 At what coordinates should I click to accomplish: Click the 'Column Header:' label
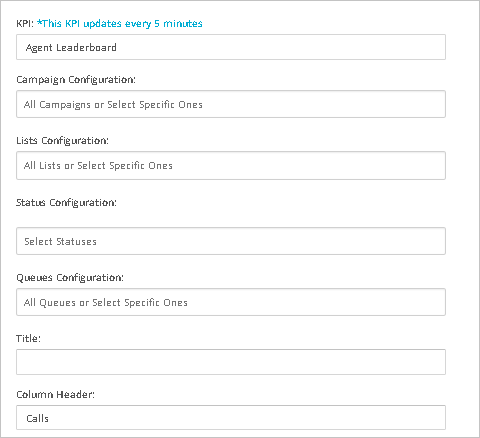pyautogui.click(x=55, y=395)
